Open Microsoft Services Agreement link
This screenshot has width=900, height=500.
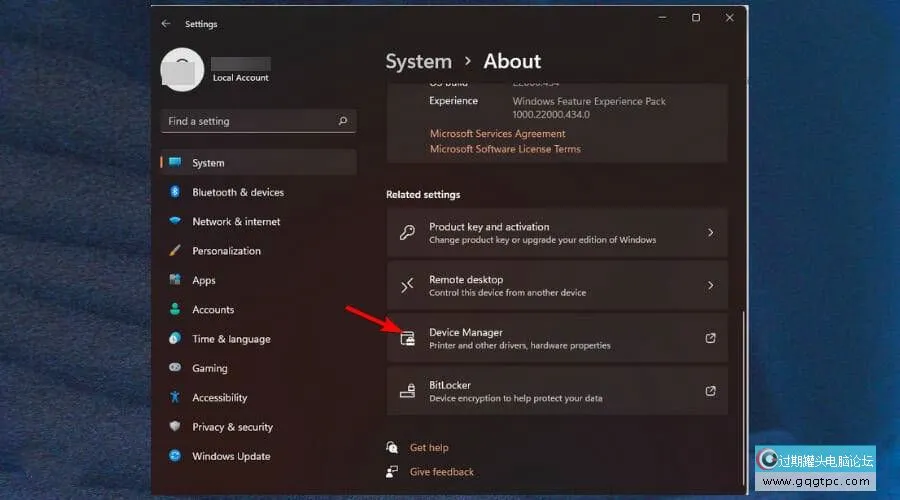[x=497, y=134]
